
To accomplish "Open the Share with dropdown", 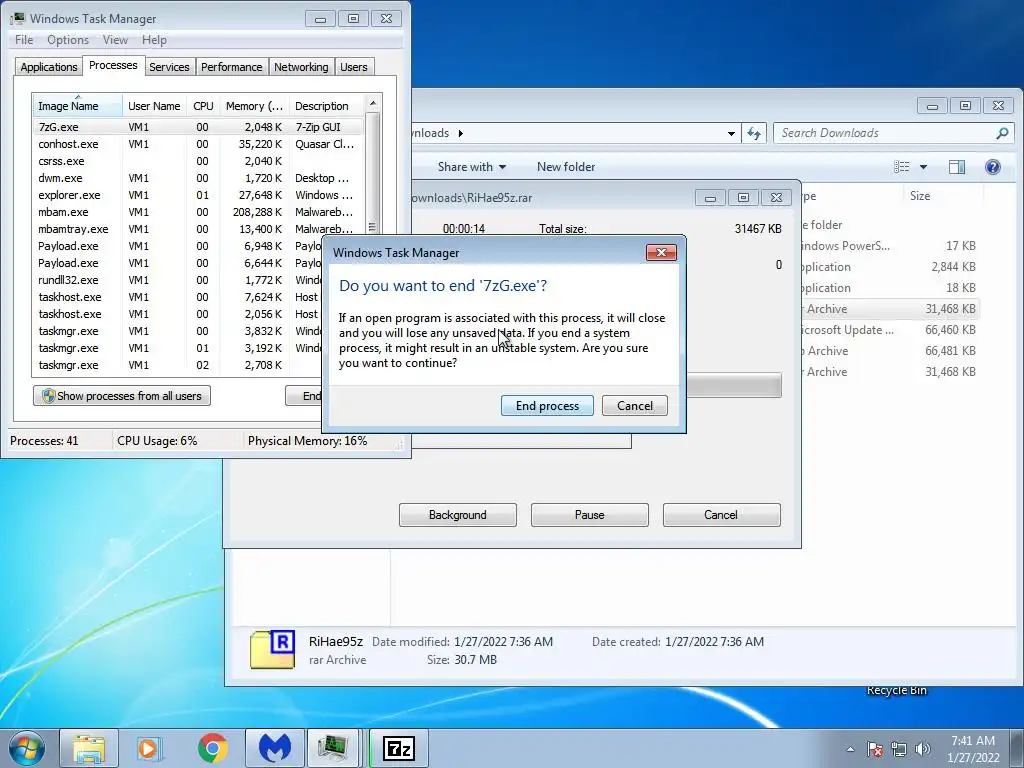I will pos(472,167).
